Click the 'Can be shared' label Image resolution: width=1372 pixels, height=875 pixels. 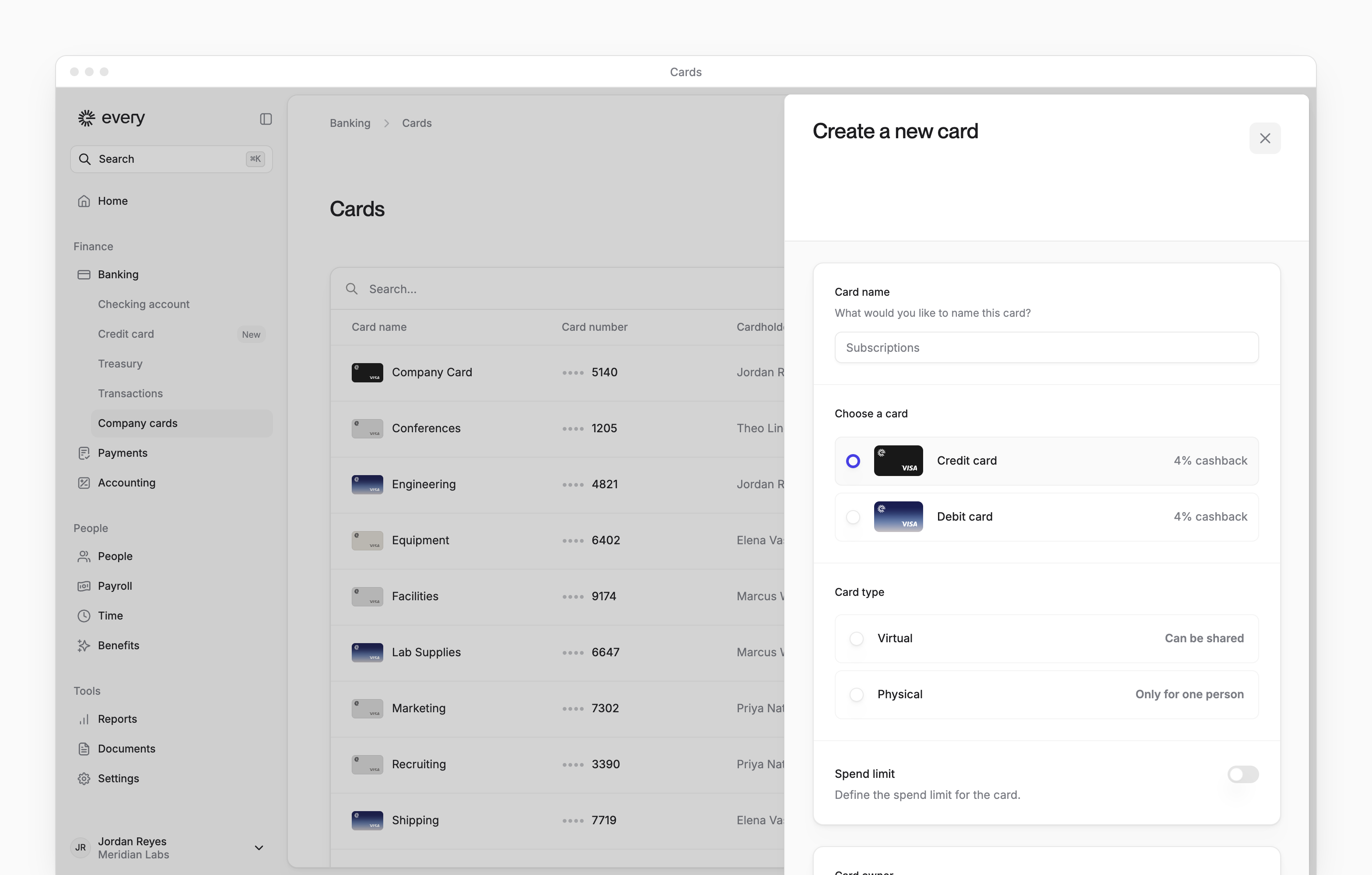pyautogui.click(x=1204, y=639)
